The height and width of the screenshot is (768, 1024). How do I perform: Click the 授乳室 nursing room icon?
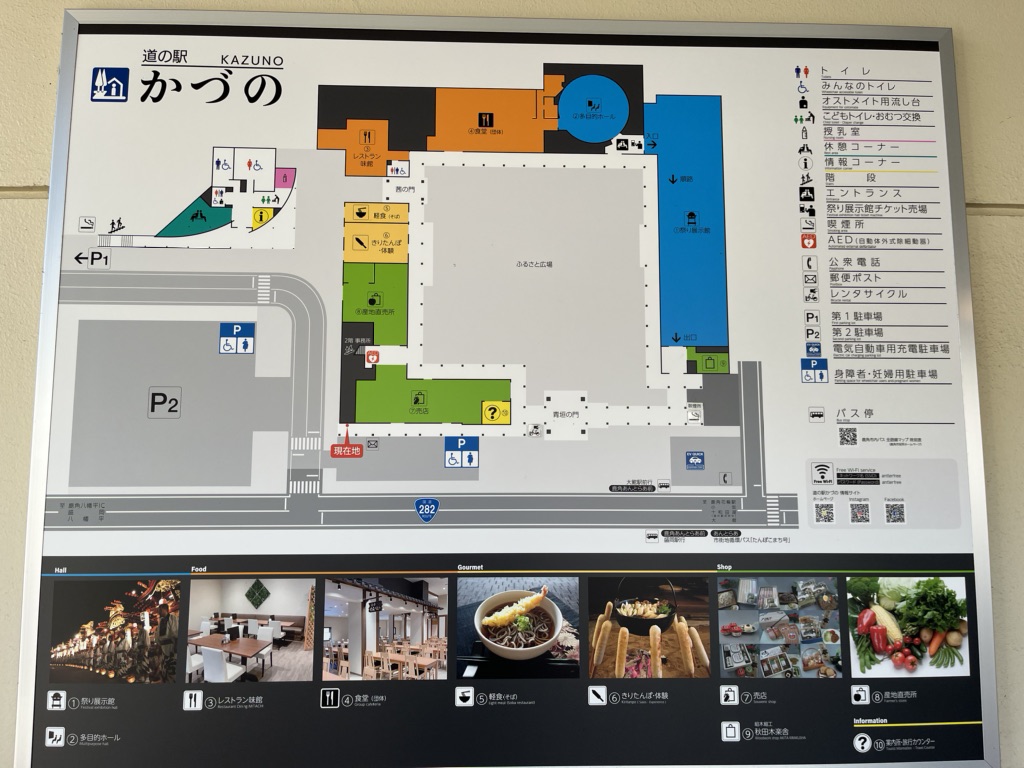click(x=803, y=133)
